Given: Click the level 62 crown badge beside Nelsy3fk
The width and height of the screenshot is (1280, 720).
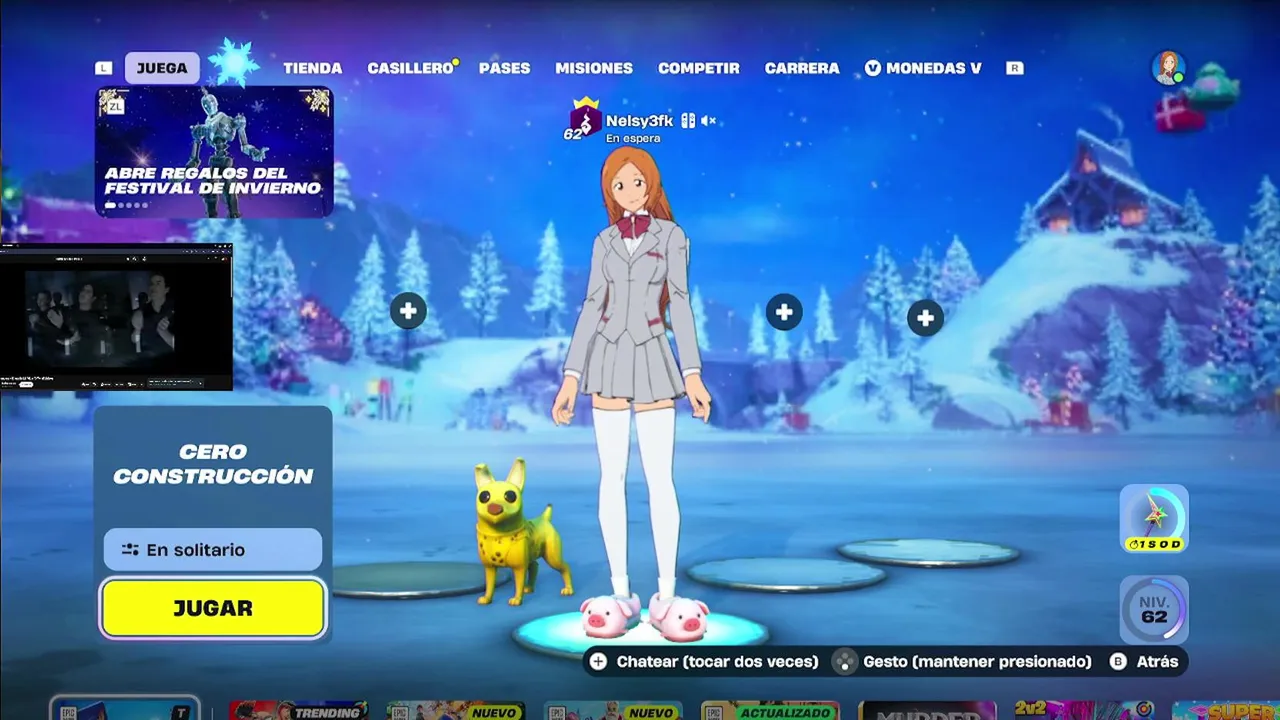Looking at the screenshot, I should point(584,121).
